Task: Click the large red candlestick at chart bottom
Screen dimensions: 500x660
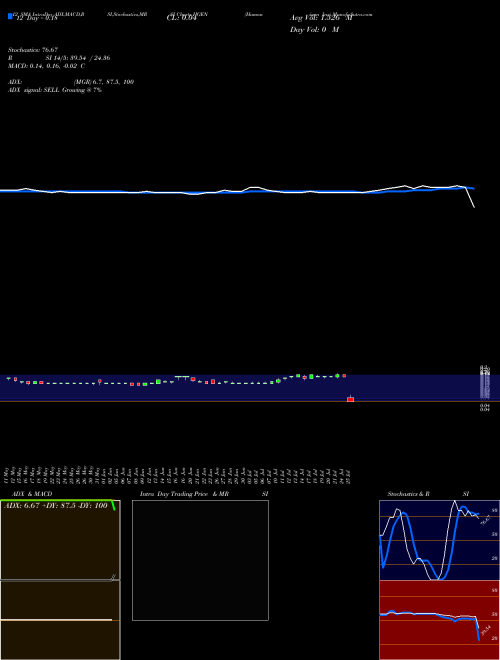Action: 350,399
